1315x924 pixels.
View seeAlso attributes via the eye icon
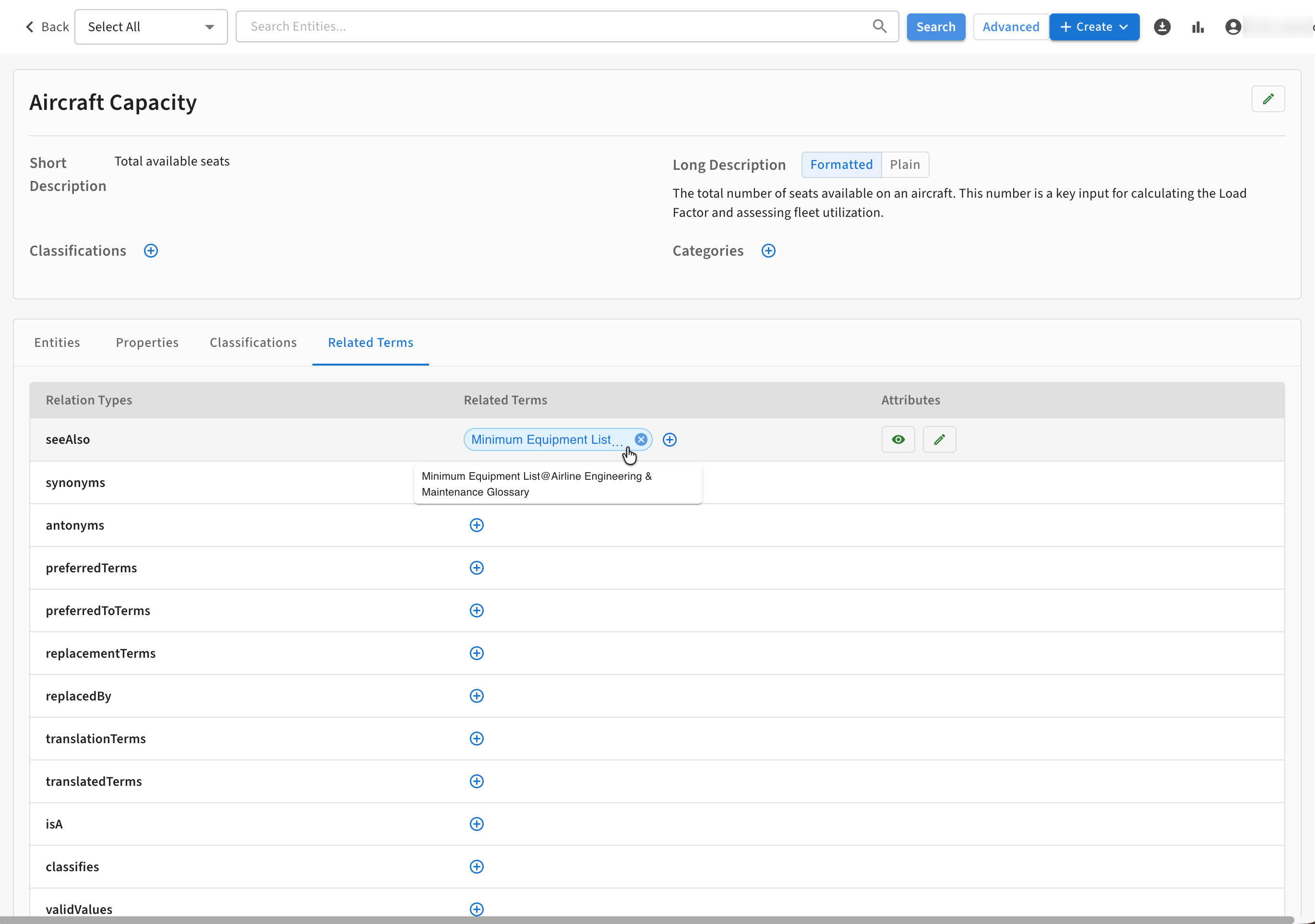tap(898, 439)
